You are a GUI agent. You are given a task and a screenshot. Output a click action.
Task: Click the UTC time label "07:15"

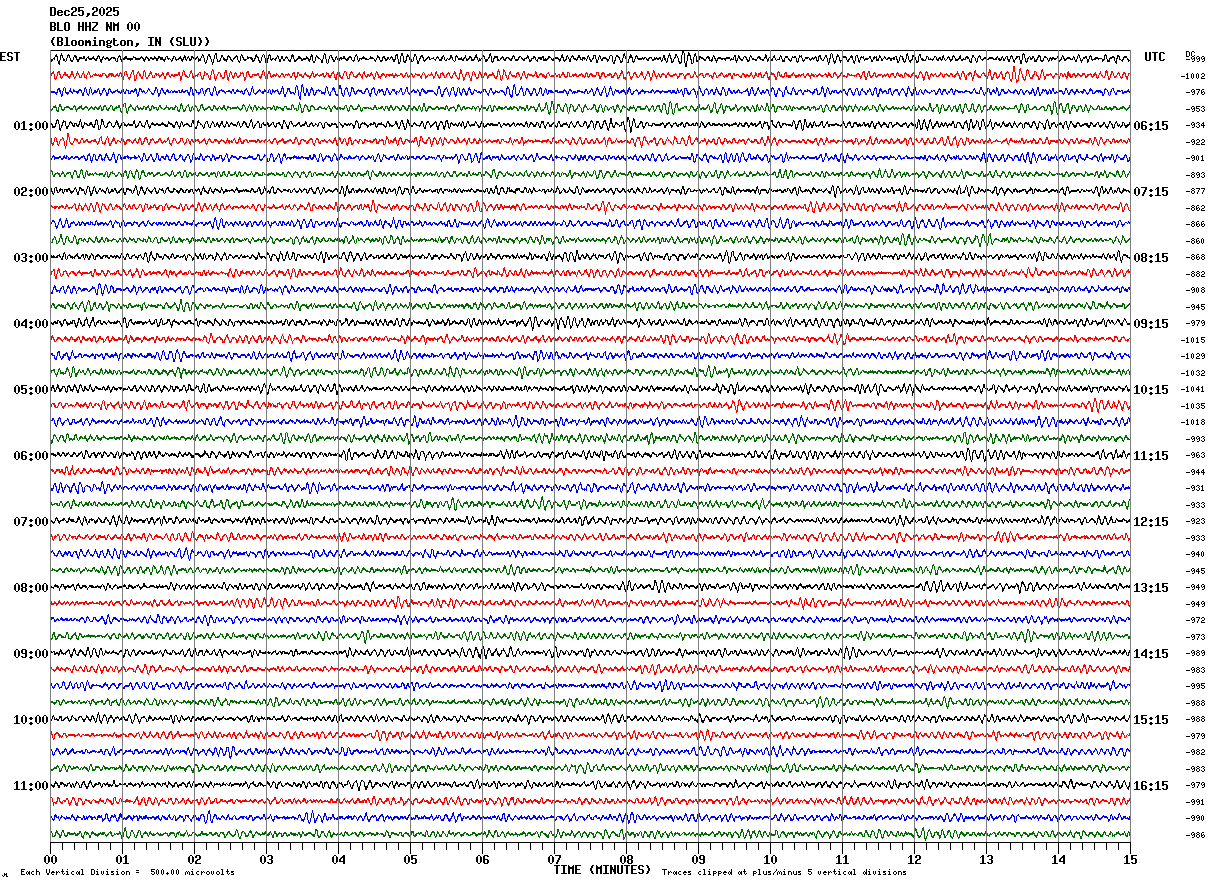point(1151,192)
